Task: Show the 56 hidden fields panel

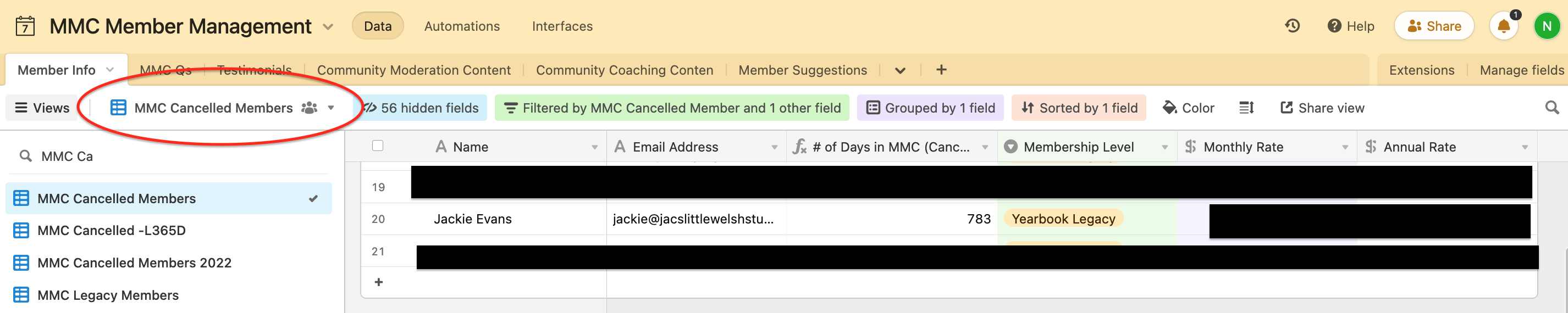Action: point(421,108)
